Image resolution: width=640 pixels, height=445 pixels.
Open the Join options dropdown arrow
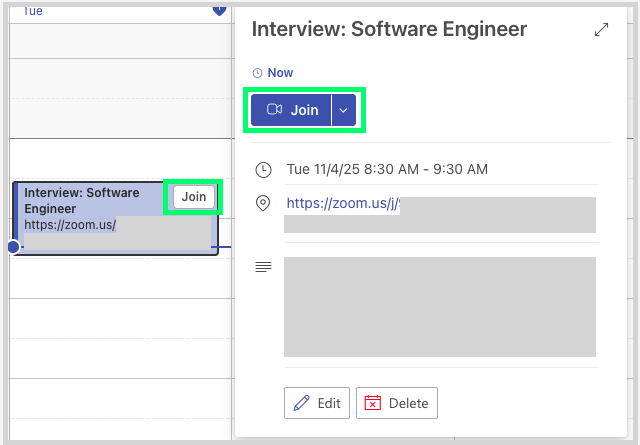(343, 110)
